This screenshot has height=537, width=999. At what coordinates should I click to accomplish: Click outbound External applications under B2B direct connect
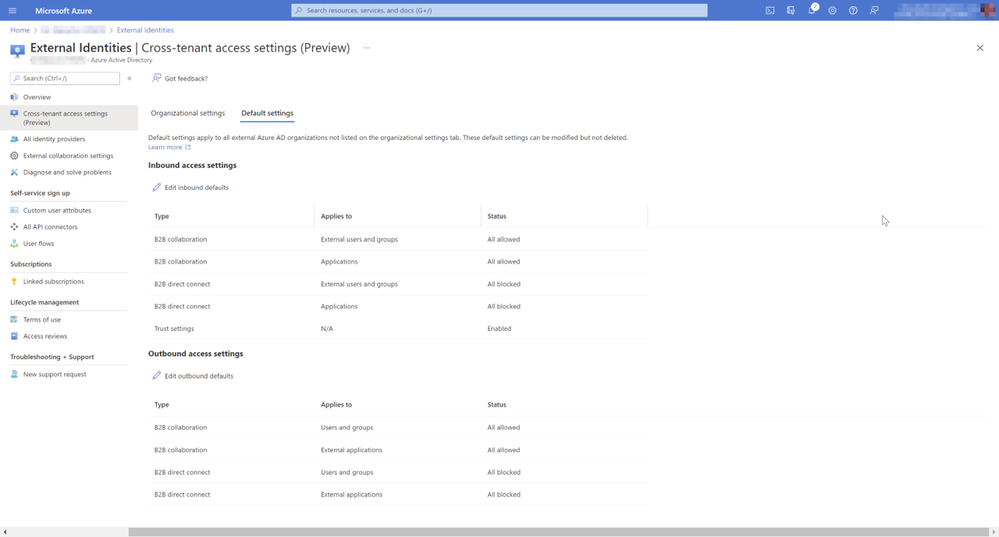[352, 494]
